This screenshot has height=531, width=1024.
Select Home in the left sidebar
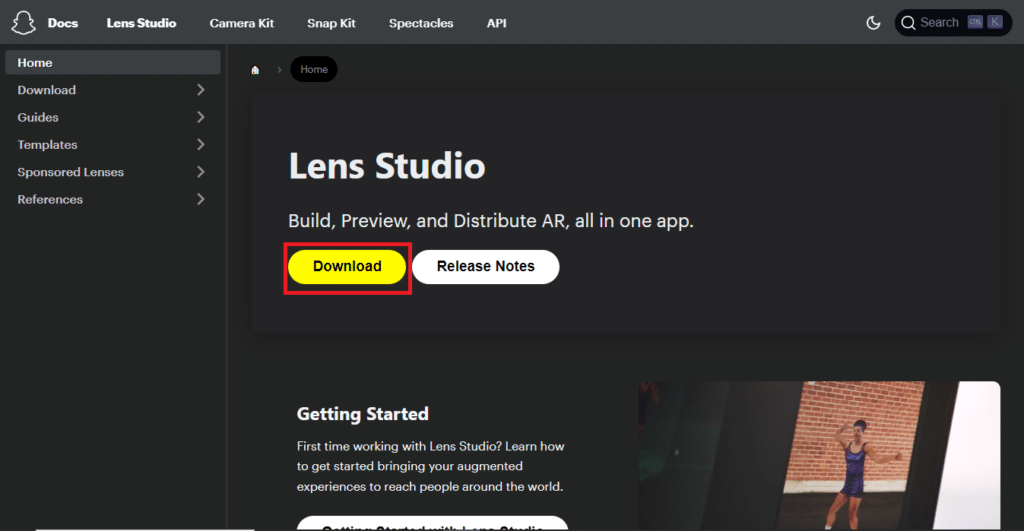(x=35, y=63)
